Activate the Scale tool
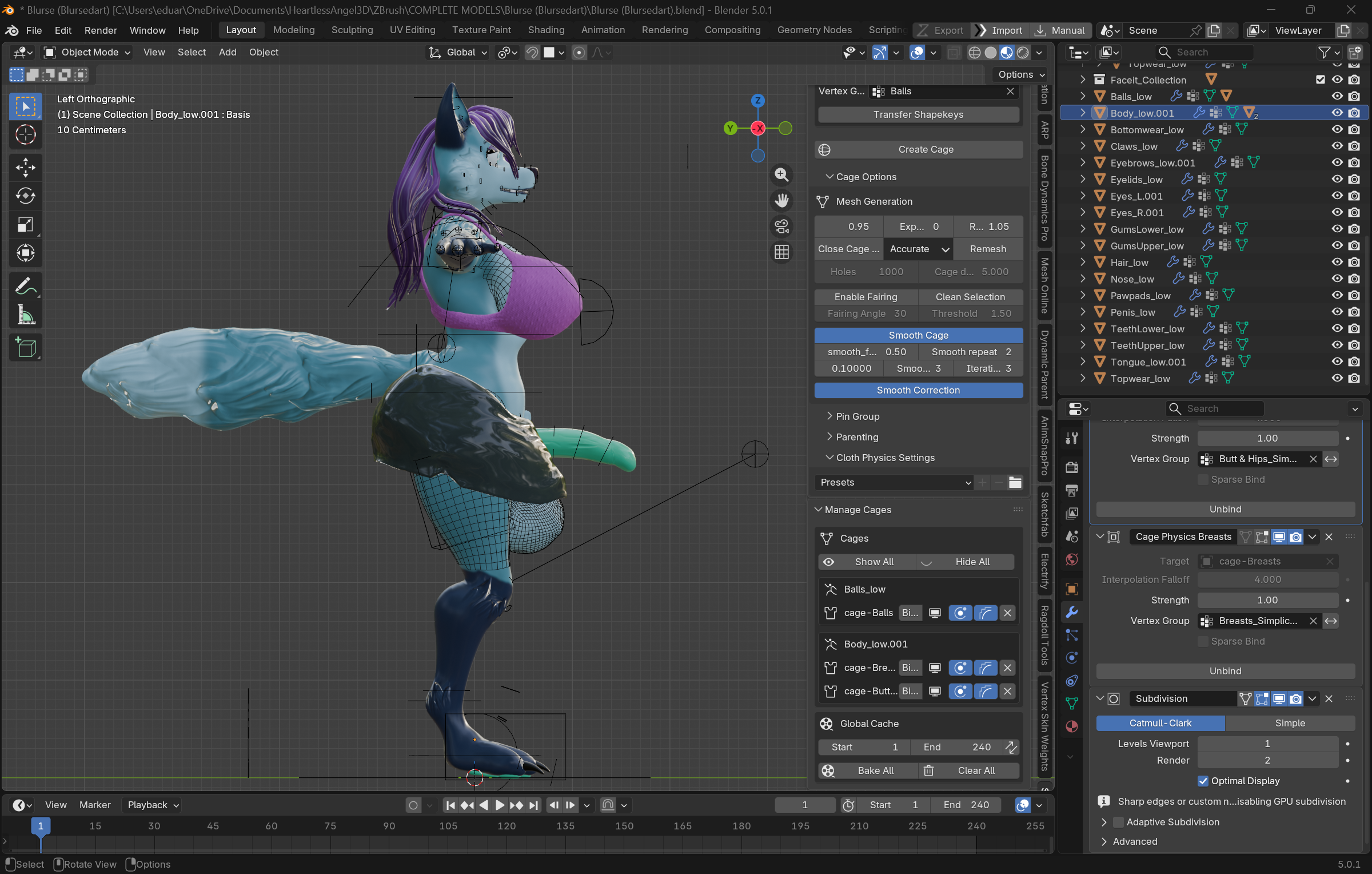This screenshot has height=874, width=1372. point(26,225)
